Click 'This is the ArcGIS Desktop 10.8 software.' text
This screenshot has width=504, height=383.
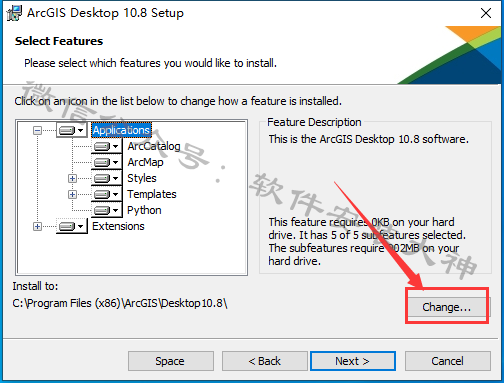(368, 139)
